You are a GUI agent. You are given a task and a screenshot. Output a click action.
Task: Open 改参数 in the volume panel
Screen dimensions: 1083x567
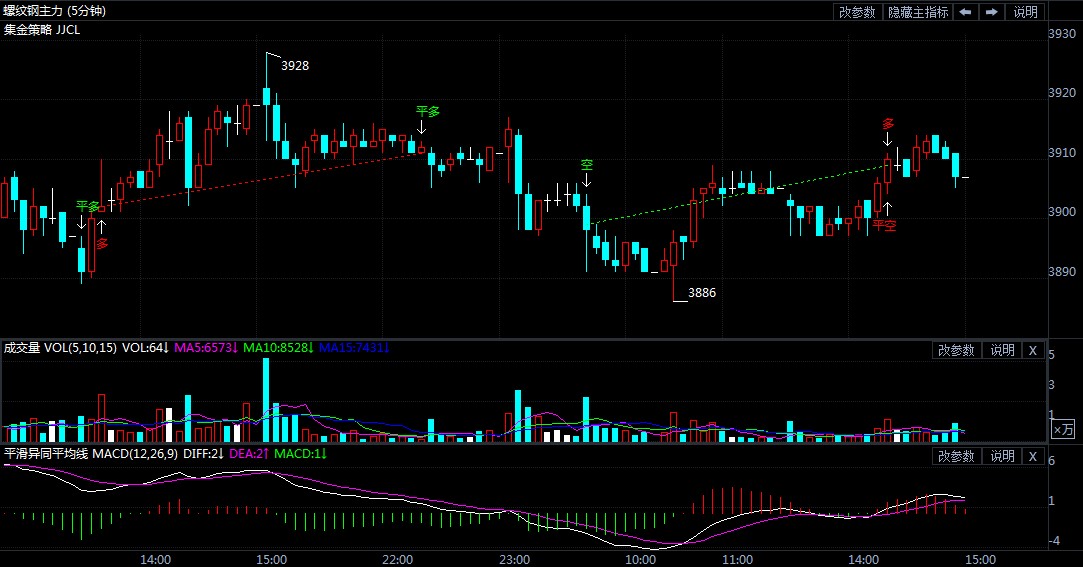coord(956,350)
